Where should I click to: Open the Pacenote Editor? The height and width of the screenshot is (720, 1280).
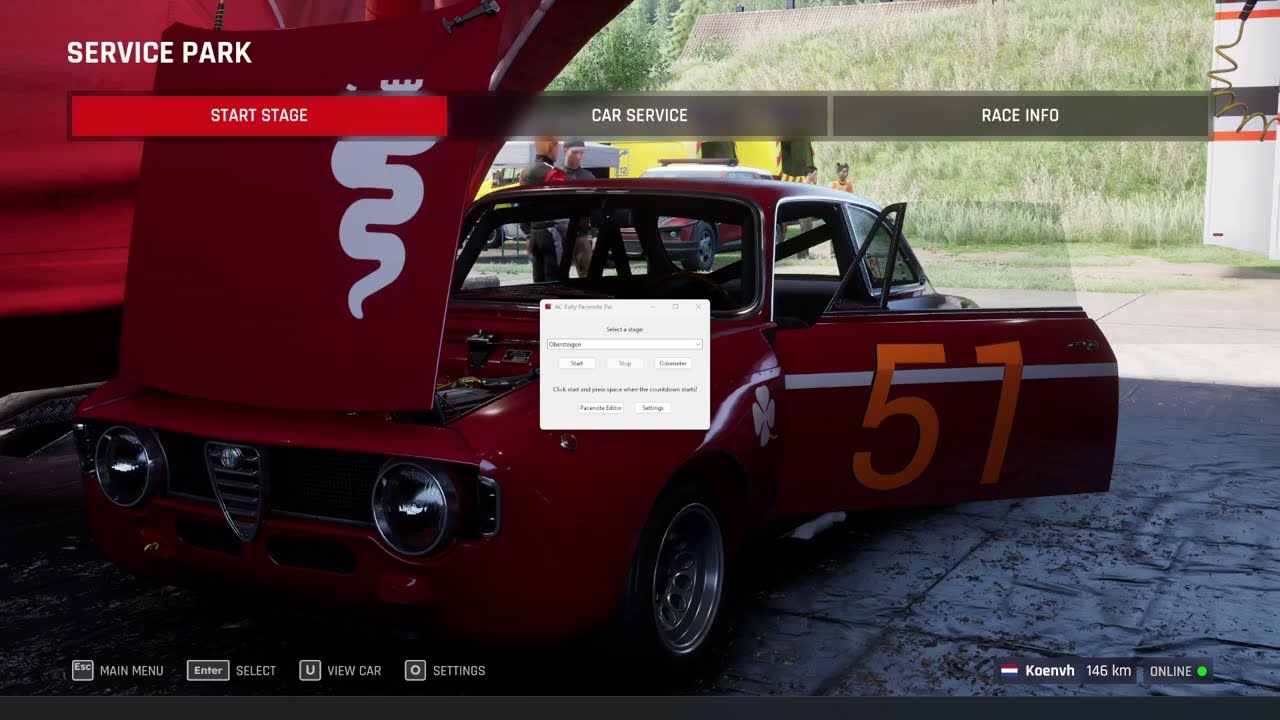(600, 408)
